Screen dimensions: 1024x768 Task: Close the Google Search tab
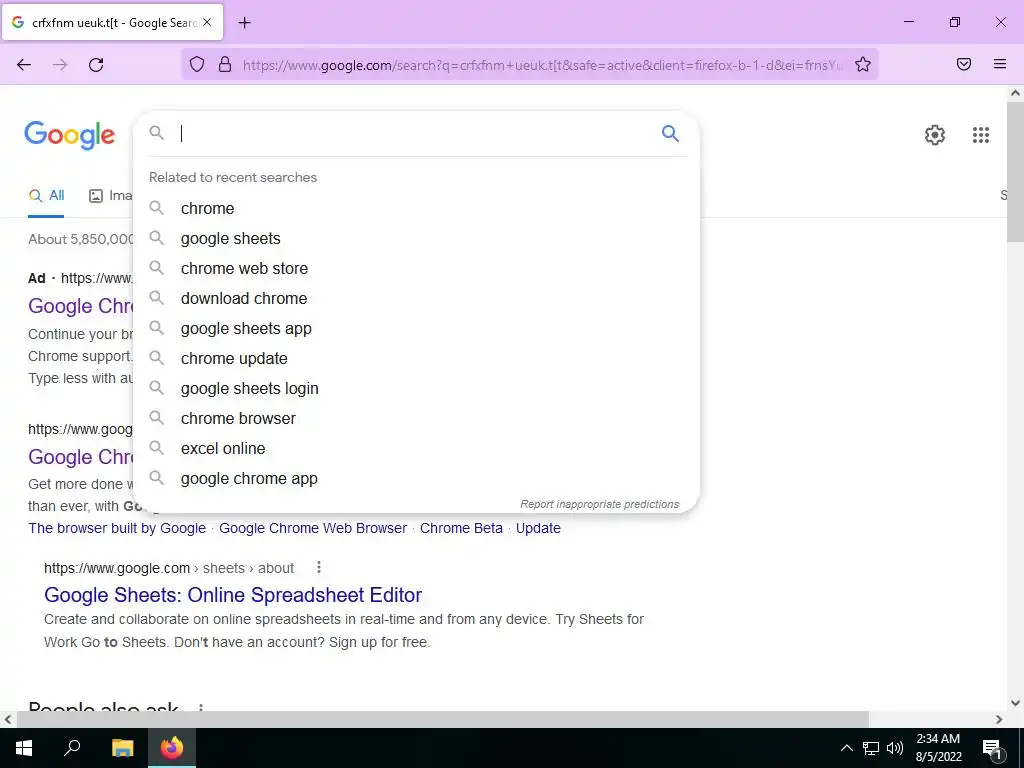tap(207, 22)
